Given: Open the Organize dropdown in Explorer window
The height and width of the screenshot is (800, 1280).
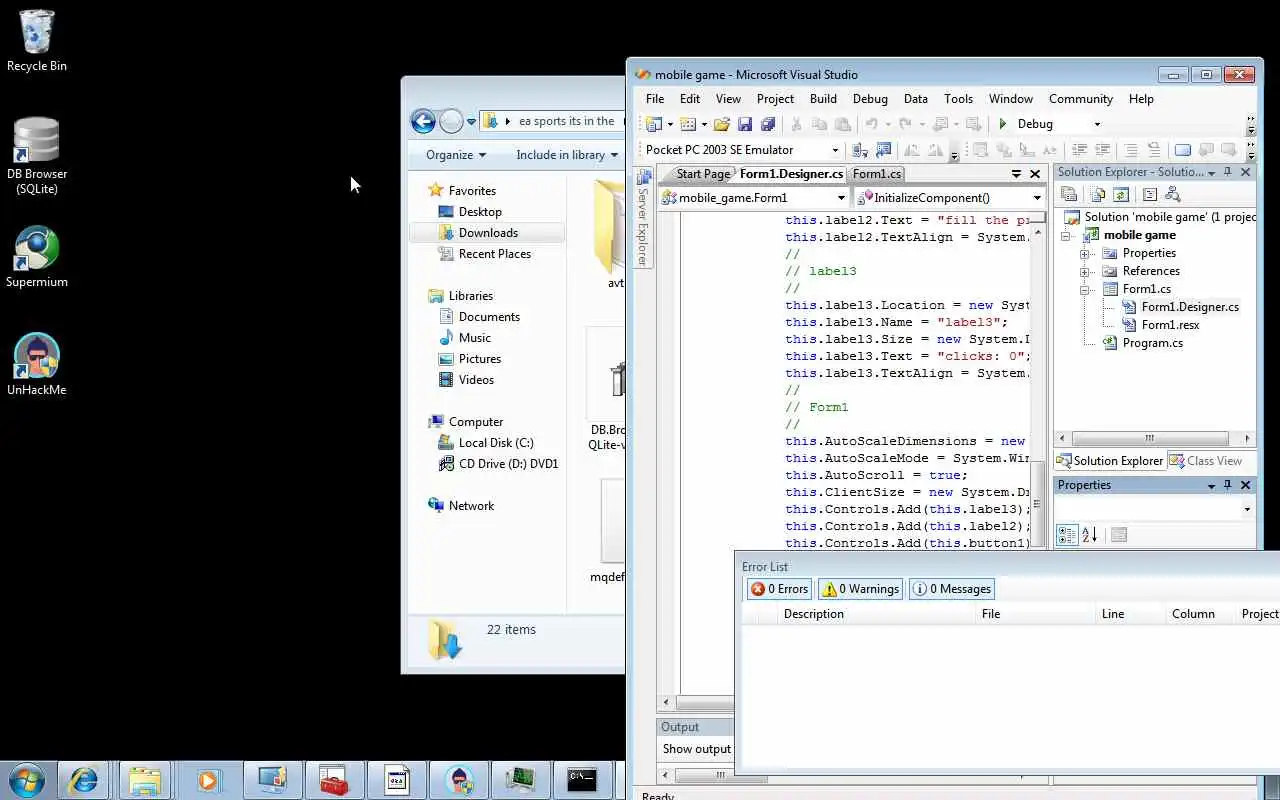Looking at the screenshot, I should click(x=455, y=155).
